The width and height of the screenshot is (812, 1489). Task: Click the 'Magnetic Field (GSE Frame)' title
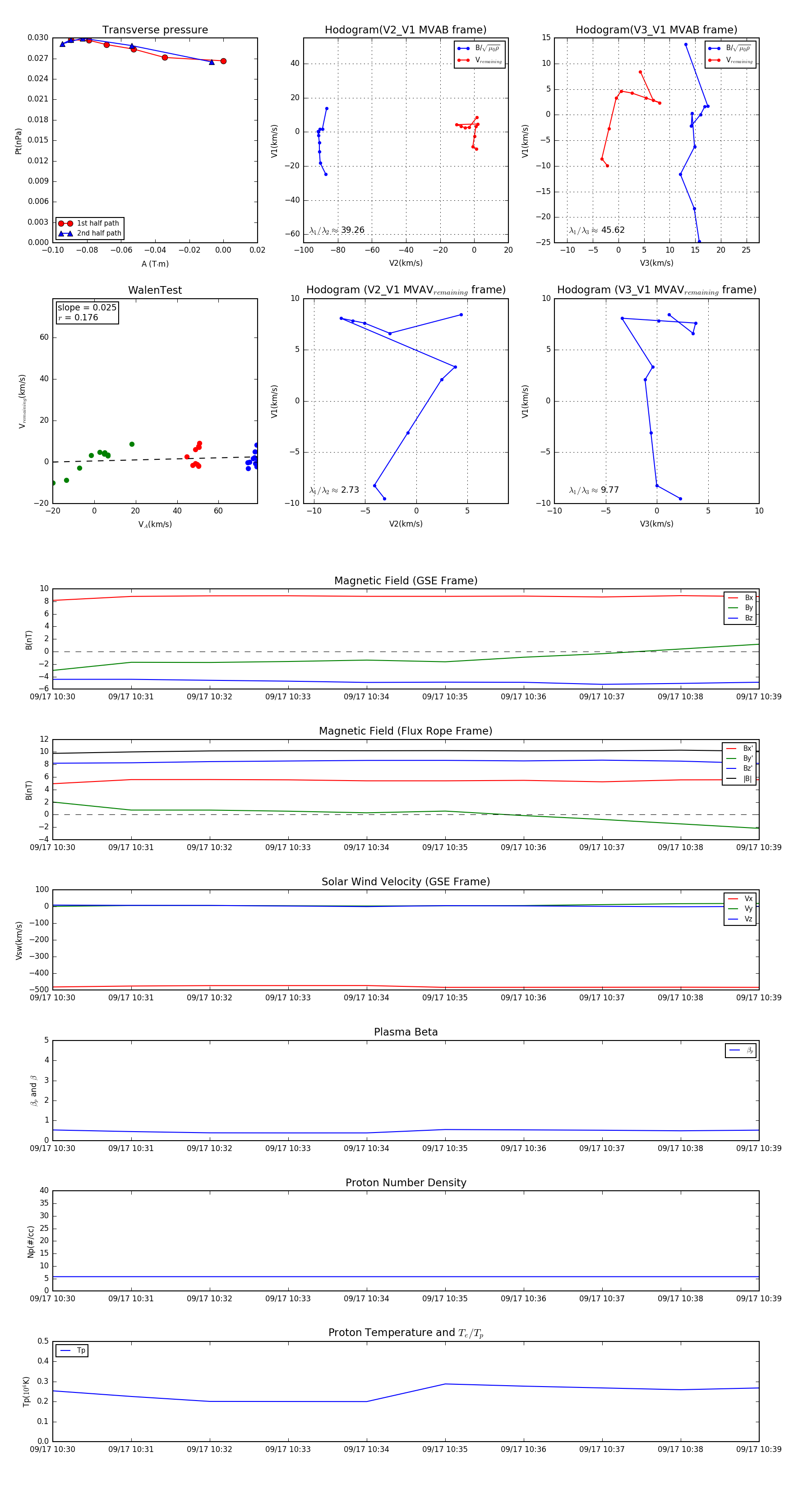(x=406, y=581)
